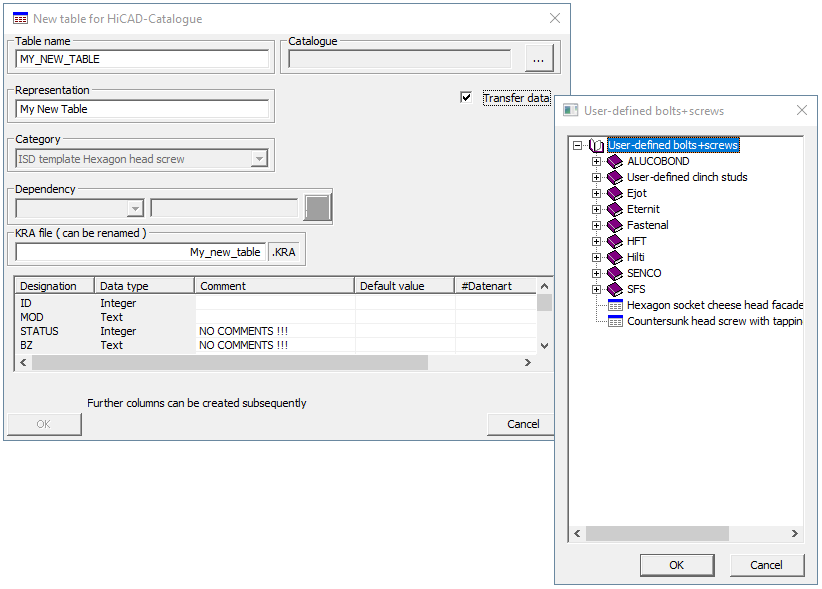The width and height of the screenshot is (822, 589).
Task: Click the Dependency text field
Action: (224, 208)
